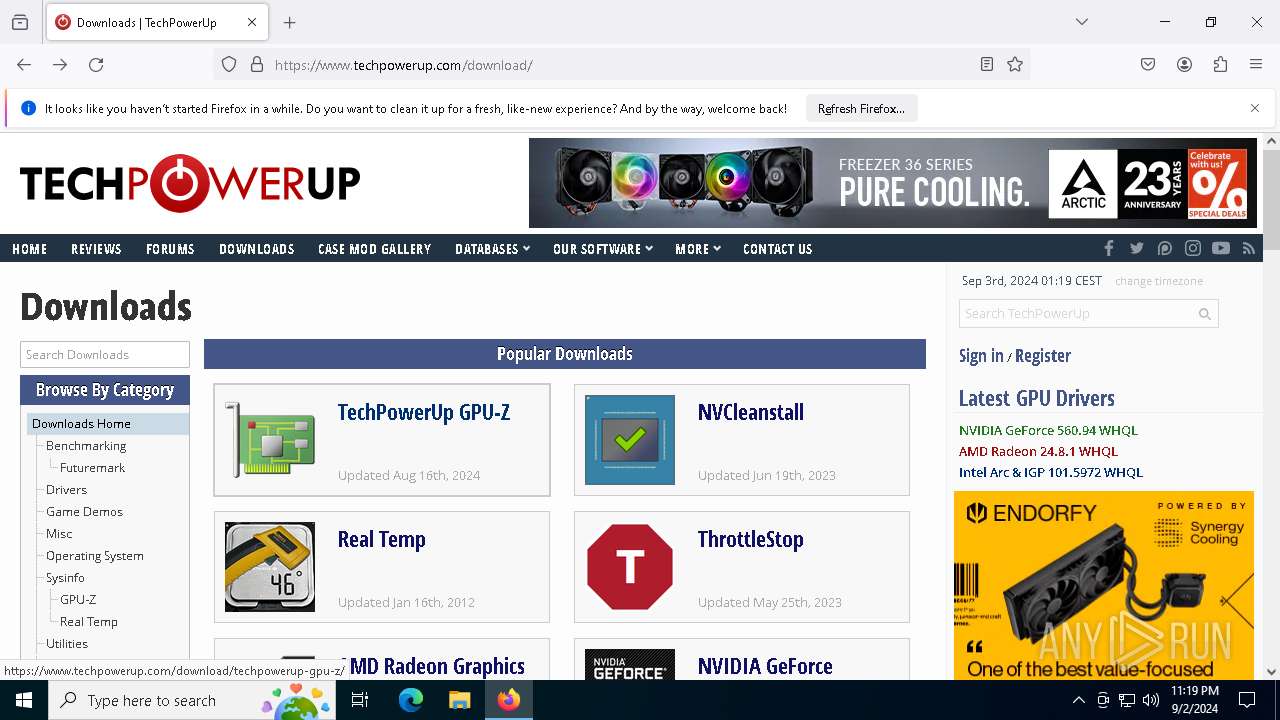The height and width of the screenshot is (720, 1280).
Task: Open TechPowerUp Instagram icon
Action: click(1192, 248)
